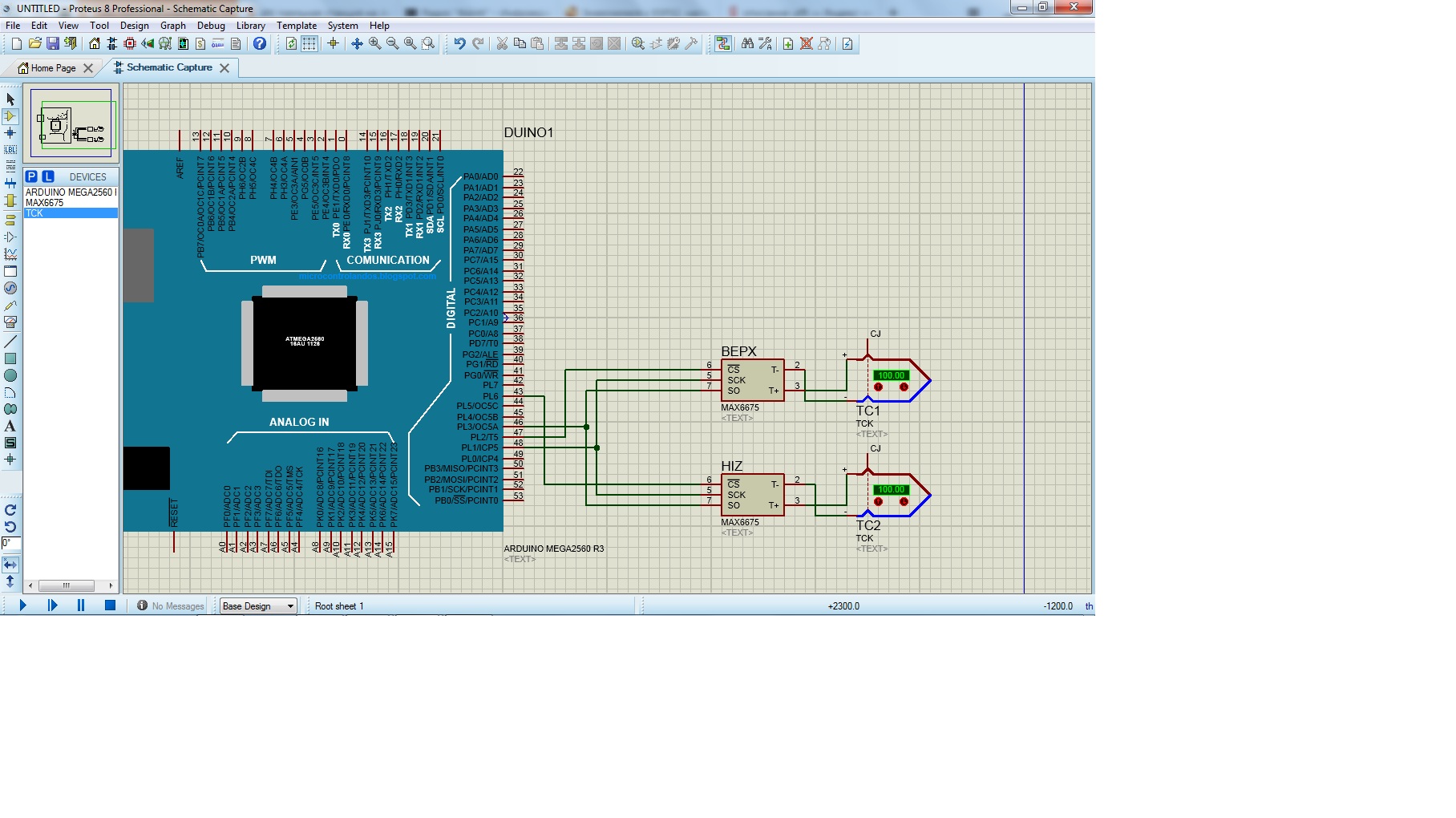Viewport: 1456px width, 818px height.
Task: Toggle false origin crosshair icon
Action: point(334,43)
